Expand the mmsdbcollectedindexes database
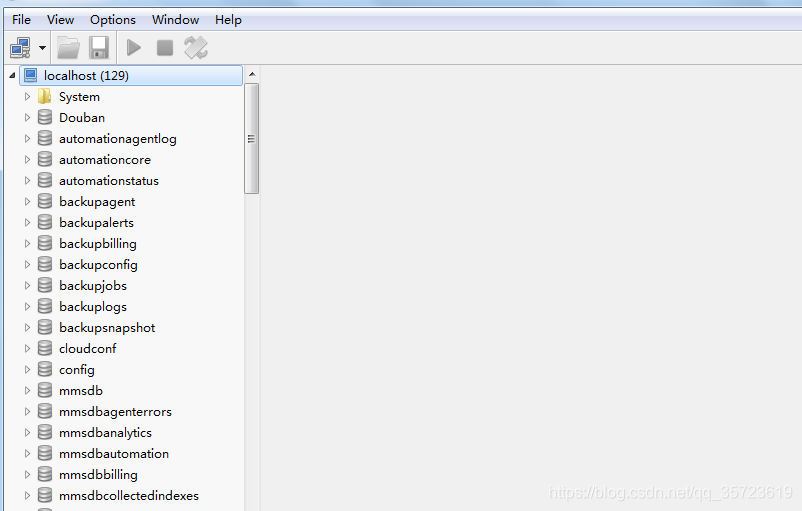Image resolution: width=802 pixels, height=511 pixels. click(28, 495)
